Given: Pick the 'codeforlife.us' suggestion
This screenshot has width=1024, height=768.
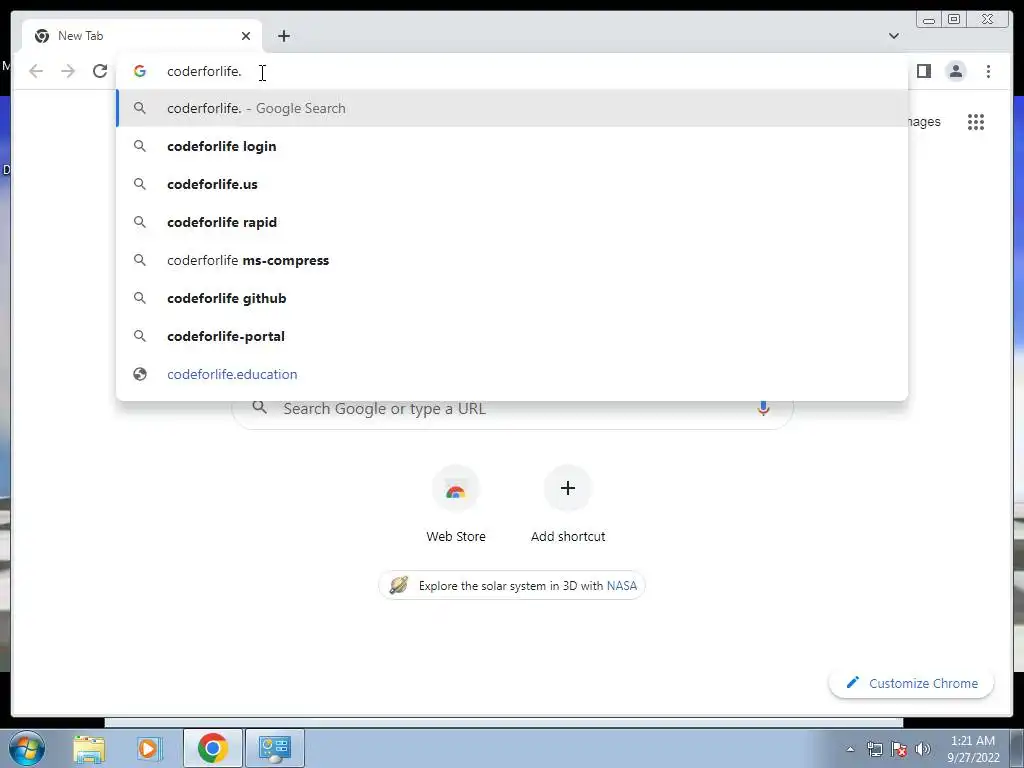Looking at the screenshot, I should [x=512, y=184].
